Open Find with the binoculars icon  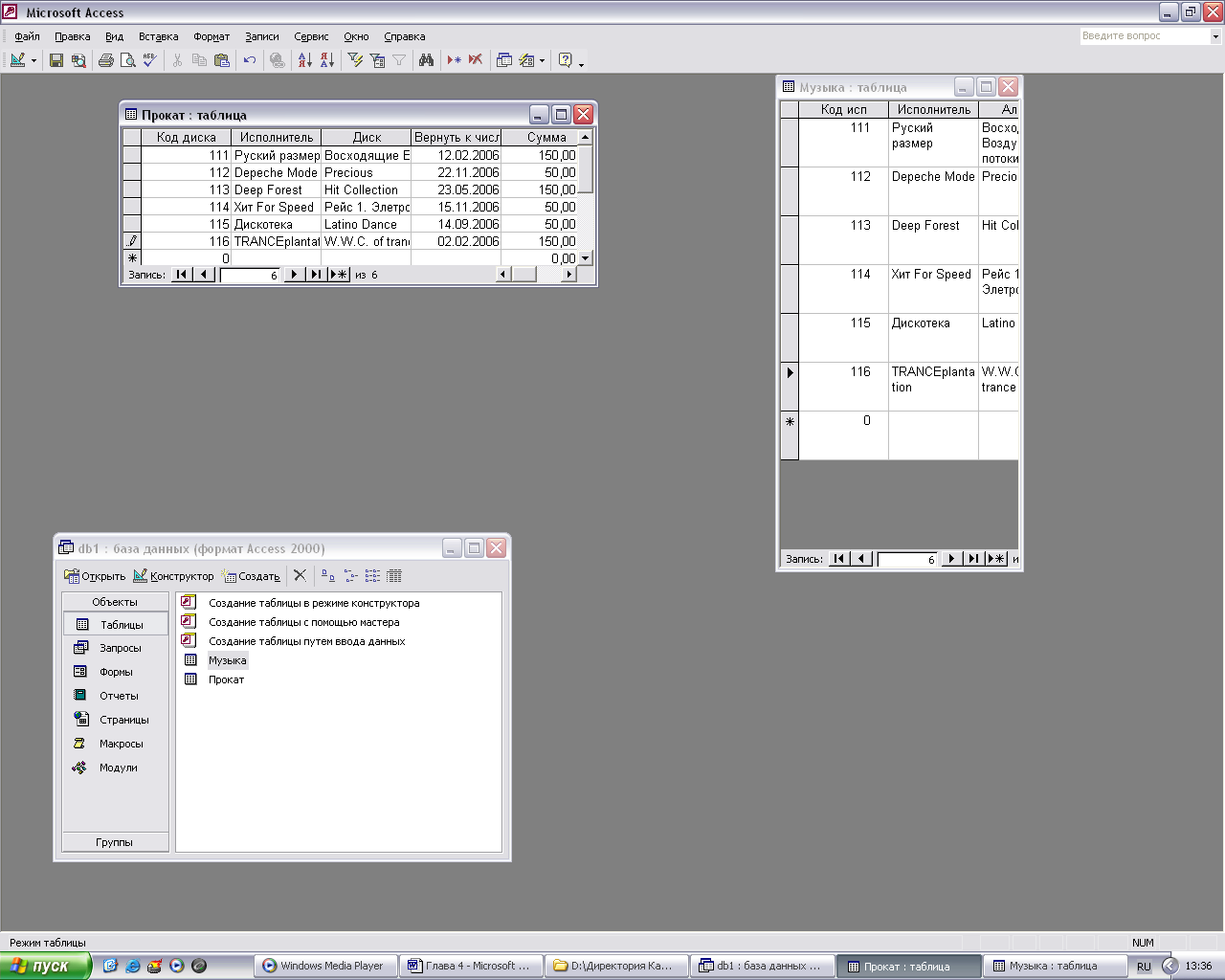tap(427, 60)
